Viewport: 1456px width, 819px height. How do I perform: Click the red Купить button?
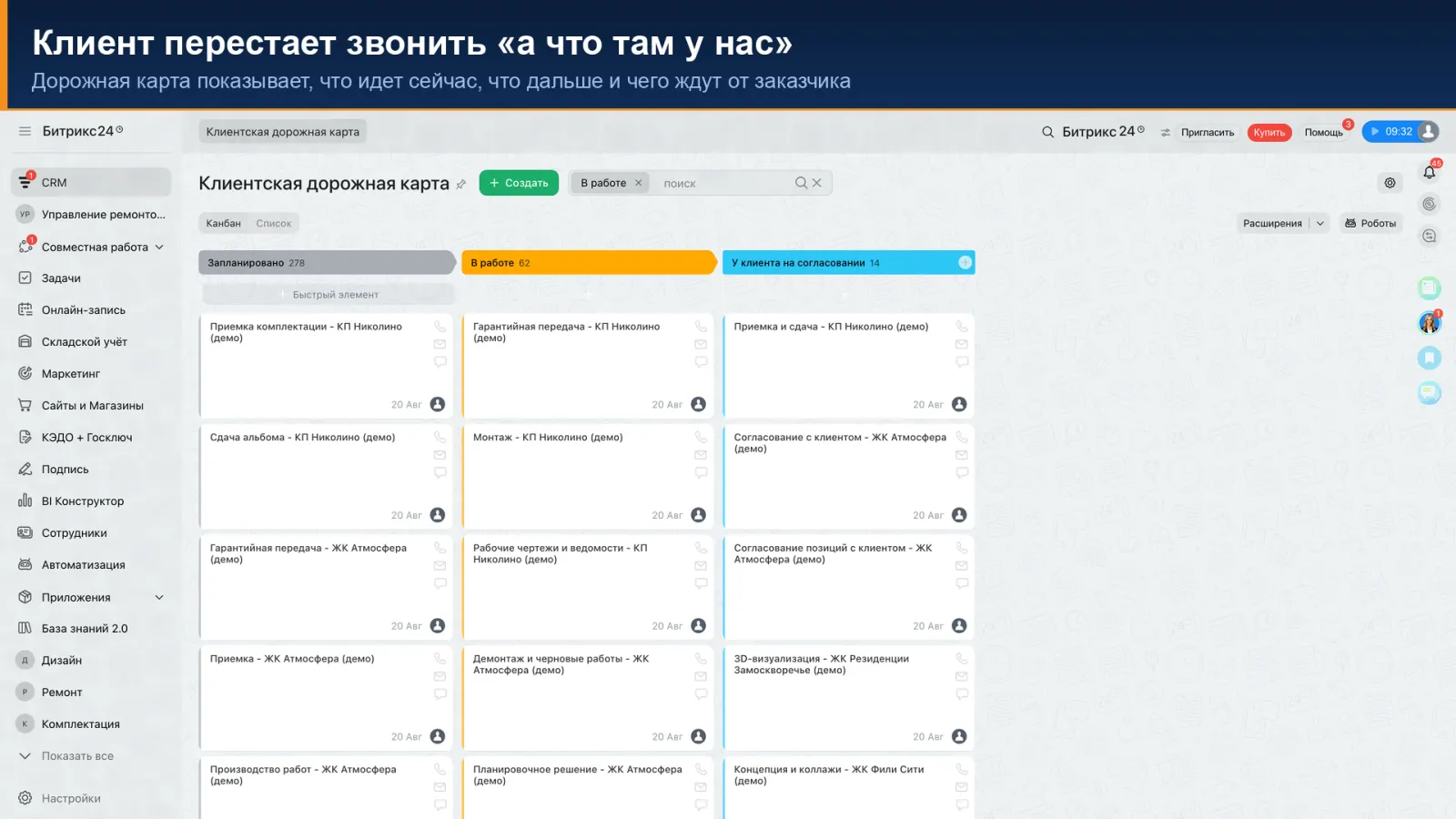coord(1269,133)
